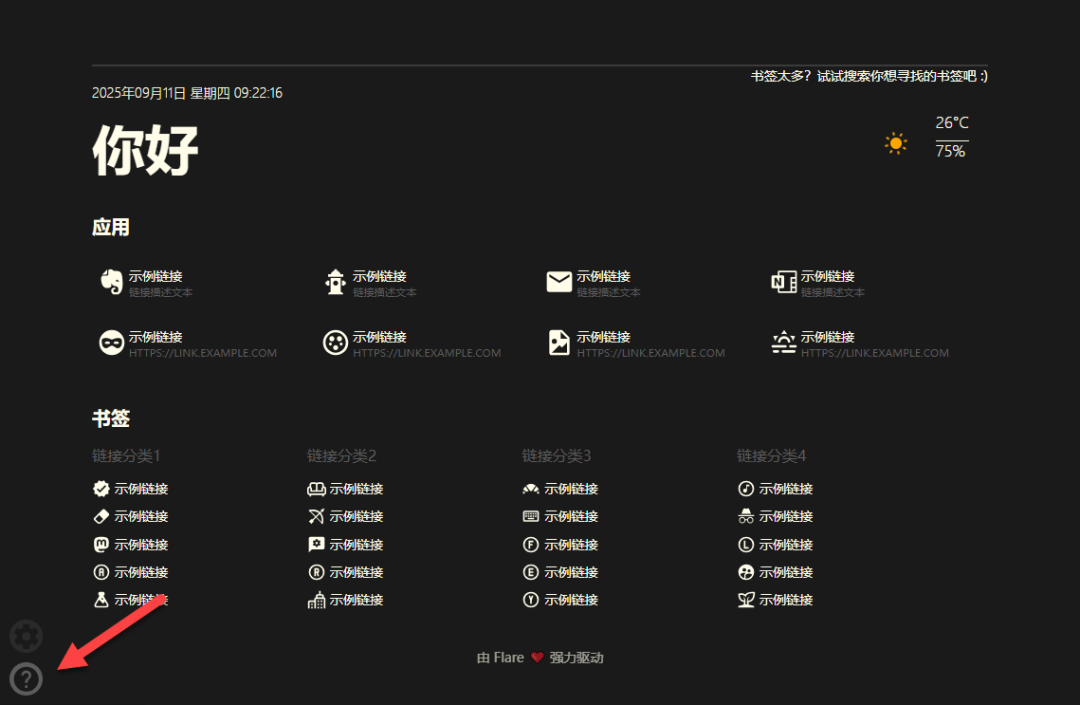Click the 应用 section heading

point(111,227)
